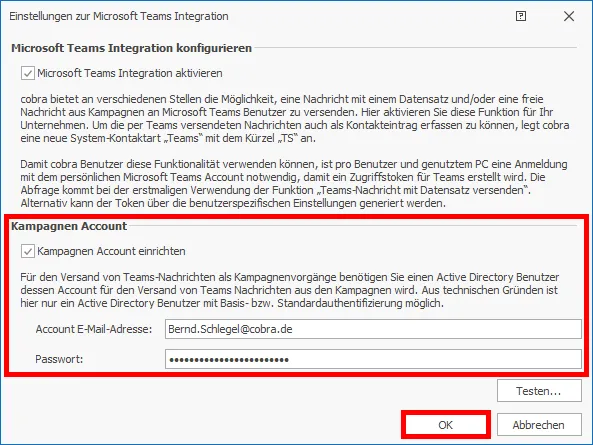The height and width of the screenshot is (445, 593).
Task: Close the Teams Integration settings dialog
Action: coord(569,16)
